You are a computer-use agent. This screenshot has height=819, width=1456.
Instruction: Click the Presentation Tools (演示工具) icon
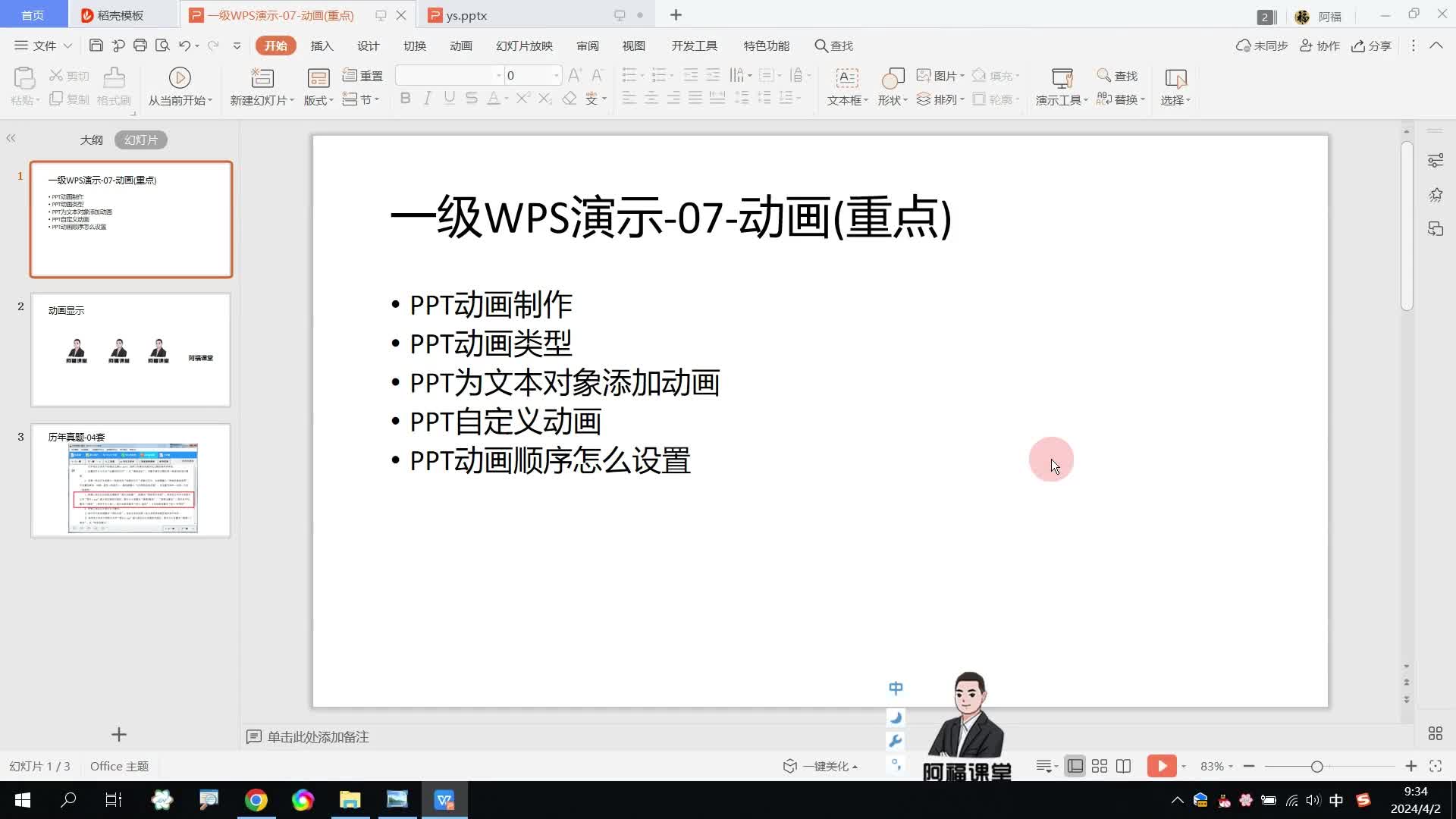click(x=1062, y=78)
